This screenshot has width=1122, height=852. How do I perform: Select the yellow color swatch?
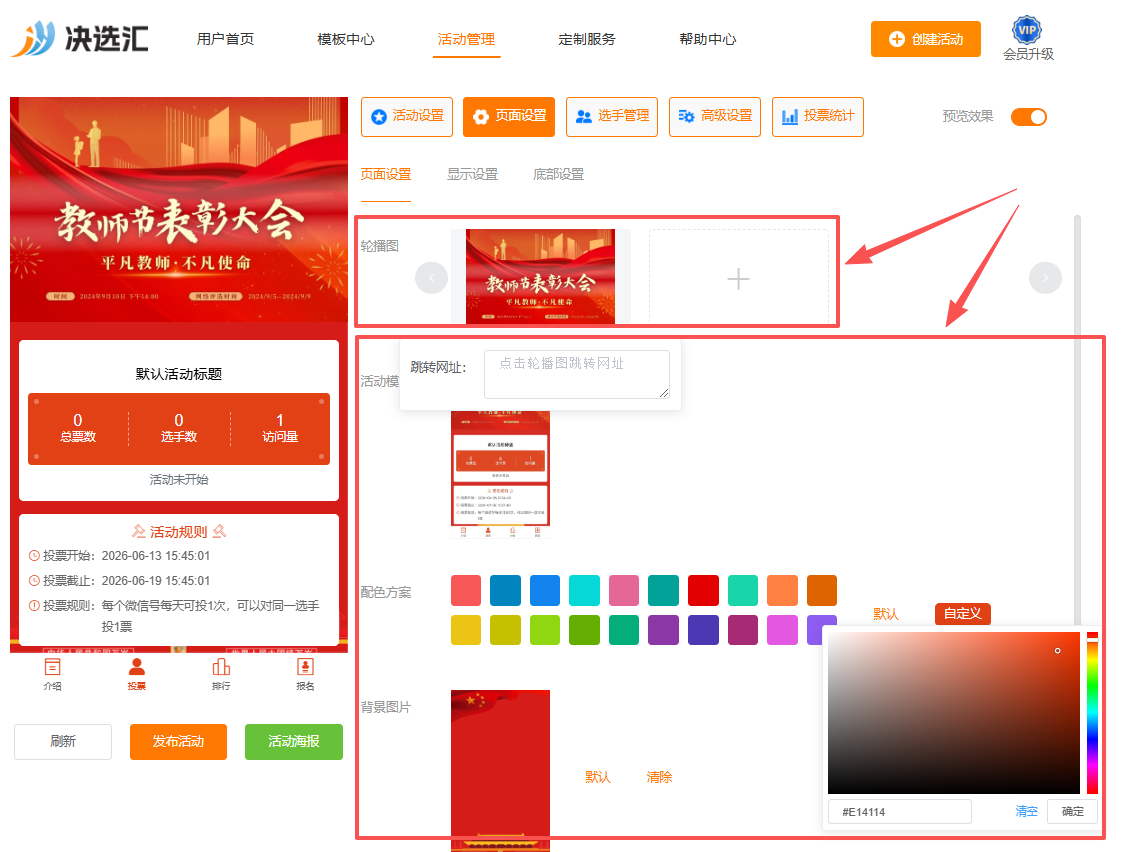466,630
